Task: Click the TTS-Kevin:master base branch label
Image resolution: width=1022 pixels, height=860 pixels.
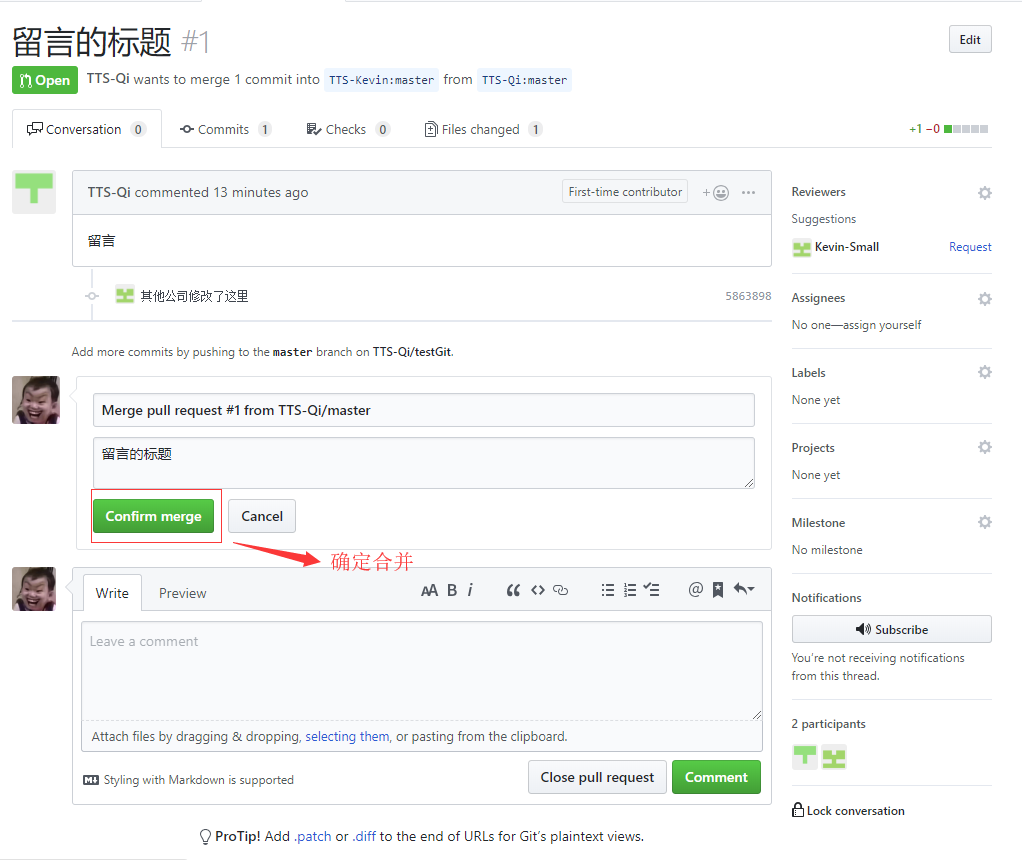Action: [x=381, y=80]
